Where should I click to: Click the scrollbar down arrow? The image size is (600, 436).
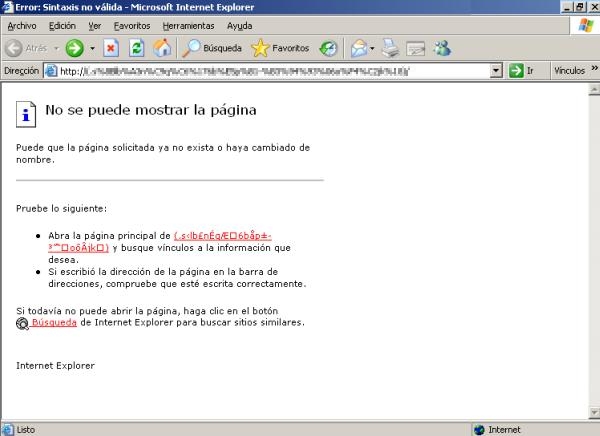pyautogui.click(x=594, y=413)
